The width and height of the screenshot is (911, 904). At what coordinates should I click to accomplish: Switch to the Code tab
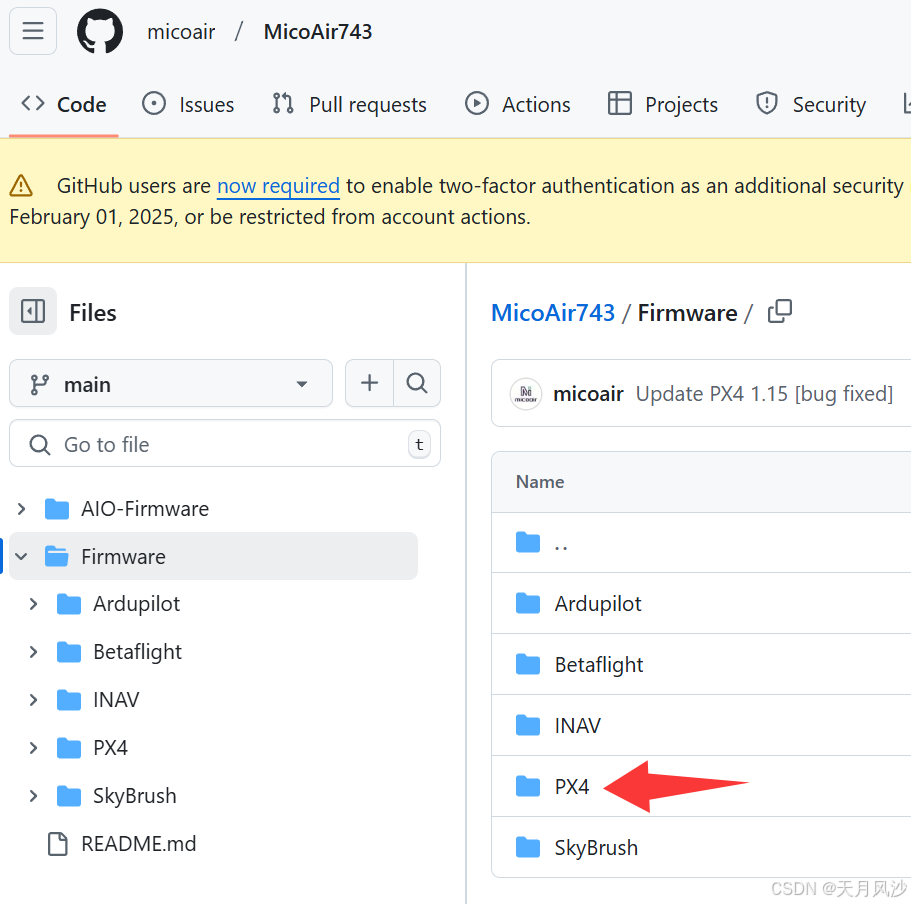click(64, 105)
